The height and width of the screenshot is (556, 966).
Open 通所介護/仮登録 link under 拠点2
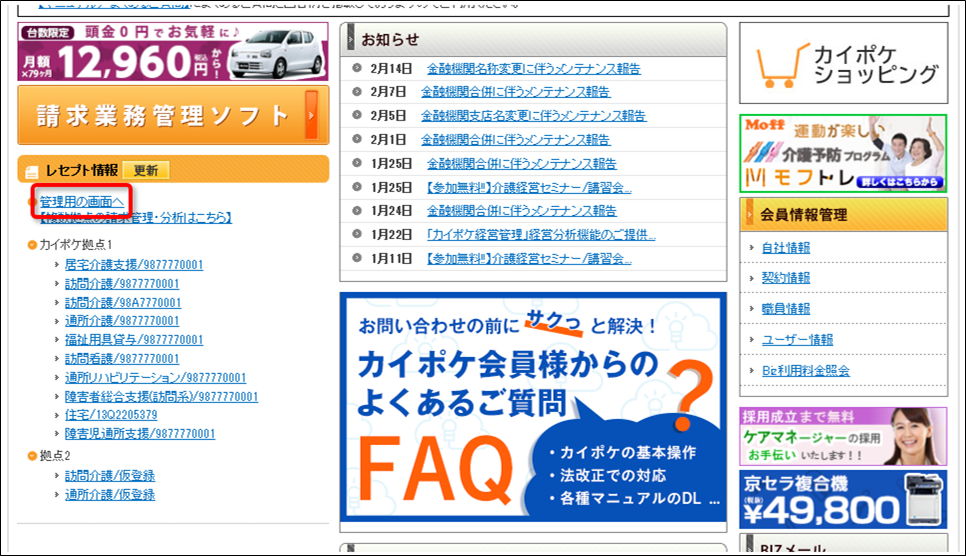click(110, 494)
